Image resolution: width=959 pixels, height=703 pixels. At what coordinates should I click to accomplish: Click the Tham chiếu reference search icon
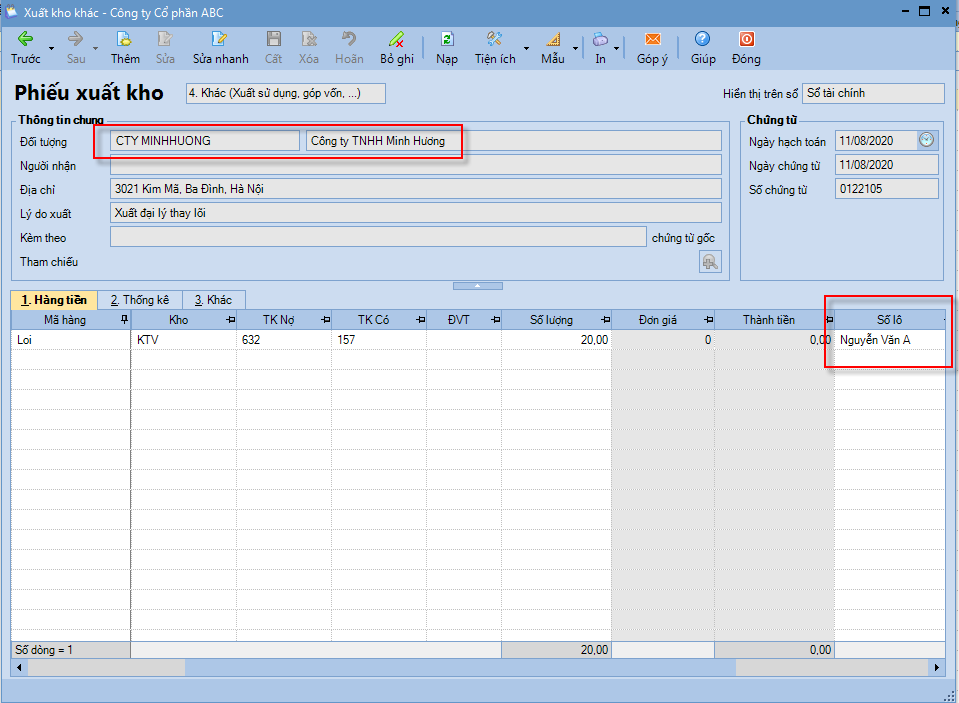(710, 262)
